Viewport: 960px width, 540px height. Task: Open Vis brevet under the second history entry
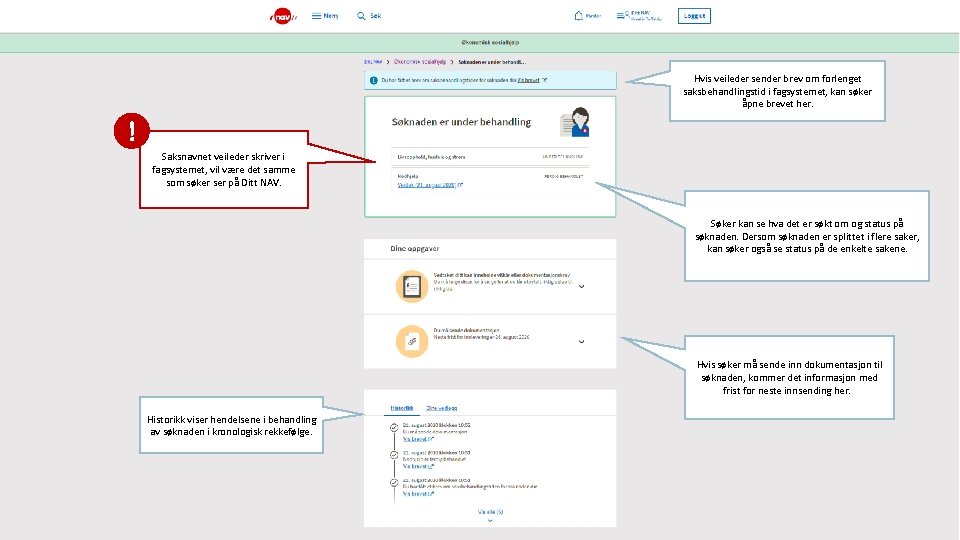pyautogui.click(x=418, y=467)
